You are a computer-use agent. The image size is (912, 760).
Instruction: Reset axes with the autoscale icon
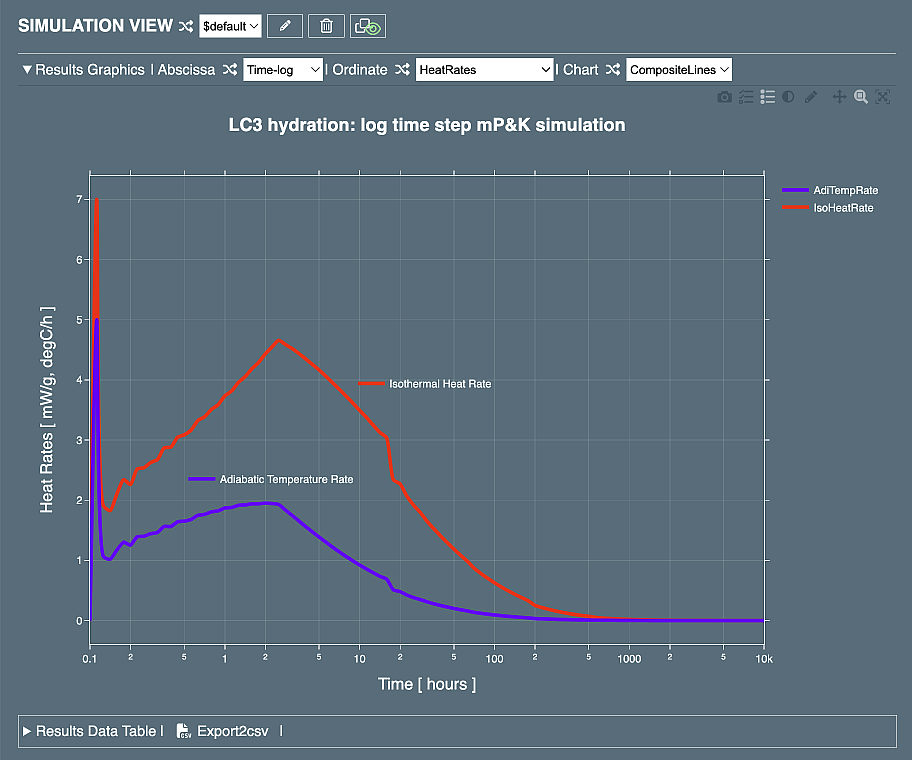pos(882,97)
